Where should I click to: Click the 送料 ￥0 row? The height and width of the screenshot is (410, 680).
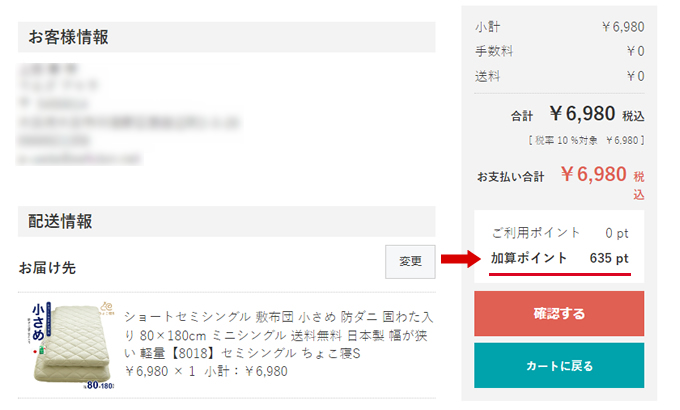coord(559,76)
